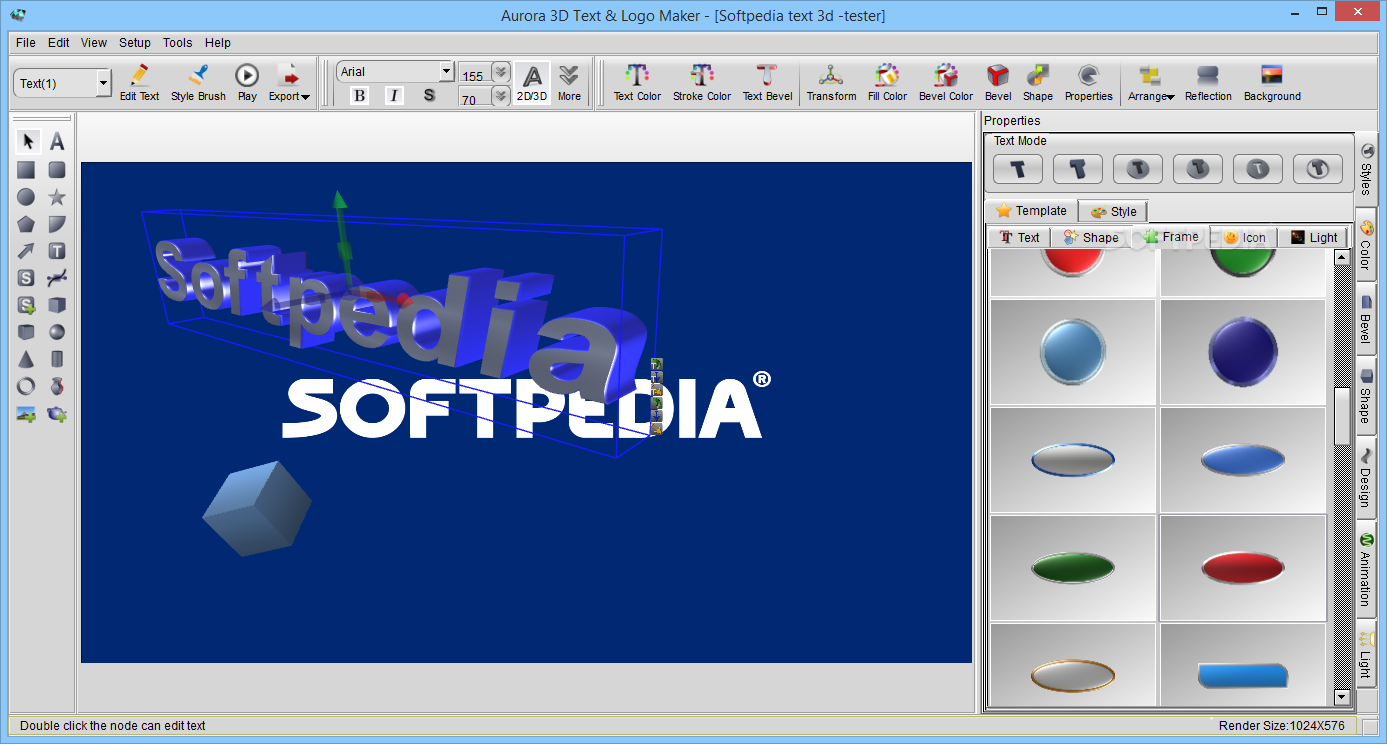1387x744 pixels.
Task: Toggle italic formatting
Action: 394,95
